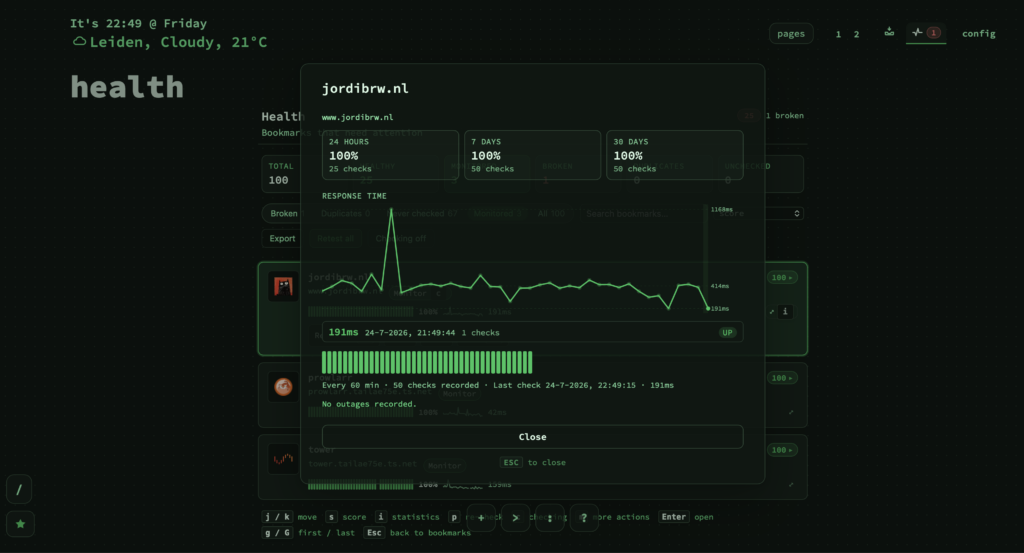Click the 30 DAYS uptime card
This screenshot has height=553, width=1024.
pyautogui.click(x=675, y=155)
